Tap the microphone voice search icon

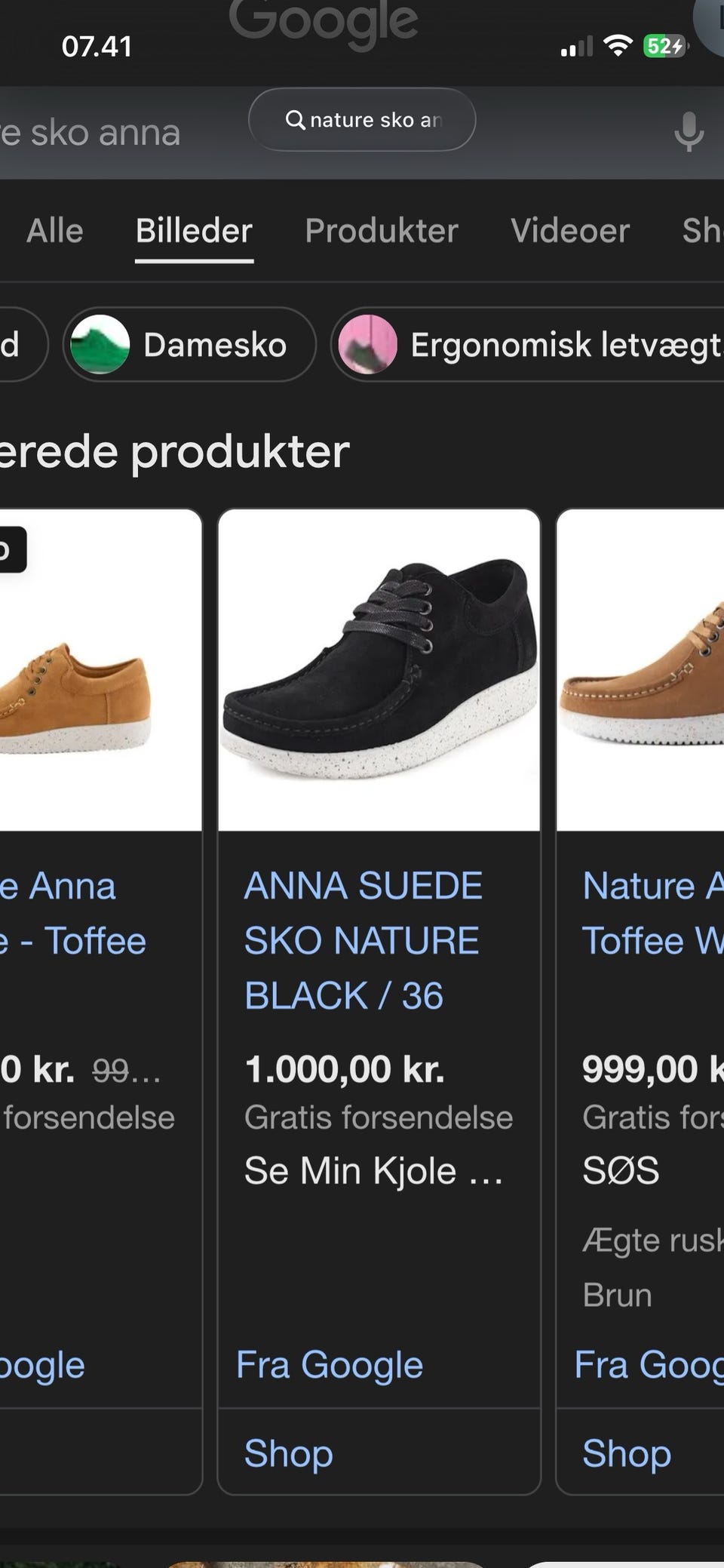click(x=689, y=131)
